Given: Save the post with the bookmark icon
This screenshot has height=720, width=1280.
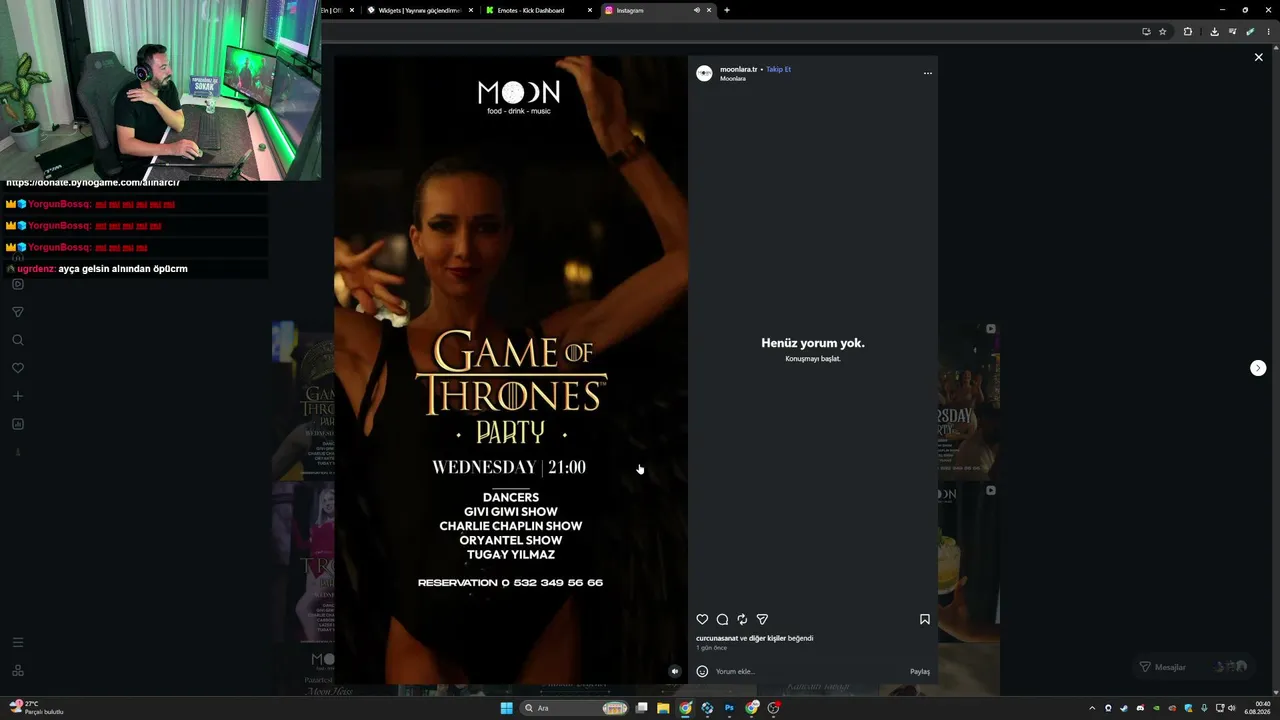Looking at the screenshot, I should pos(925,620).
